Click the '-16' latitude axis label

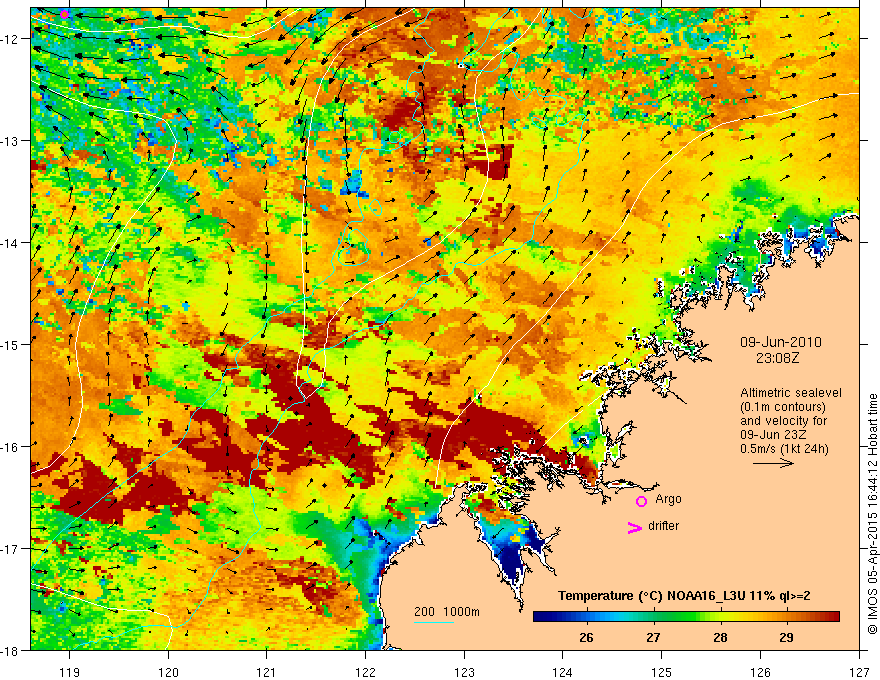[x=11, y=447]
